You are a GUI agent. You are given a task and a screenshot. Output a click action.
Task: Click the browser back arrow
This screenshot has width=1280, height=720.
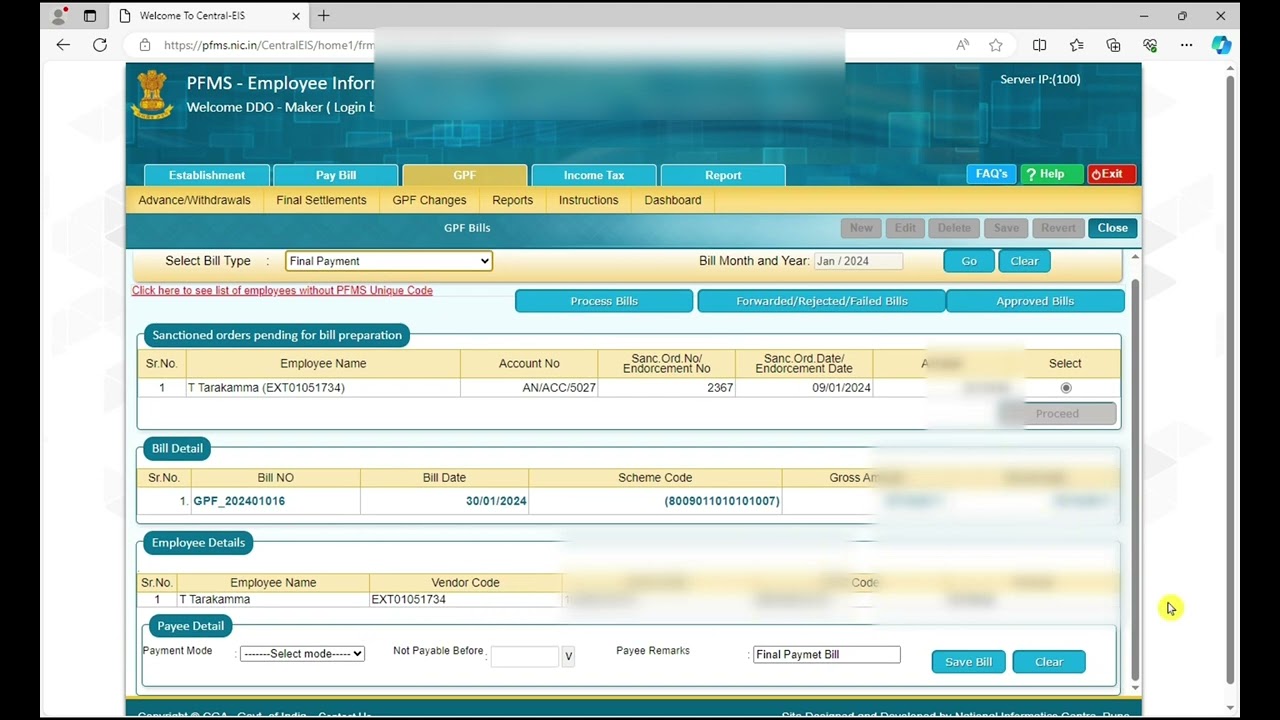tap(63, 45)
